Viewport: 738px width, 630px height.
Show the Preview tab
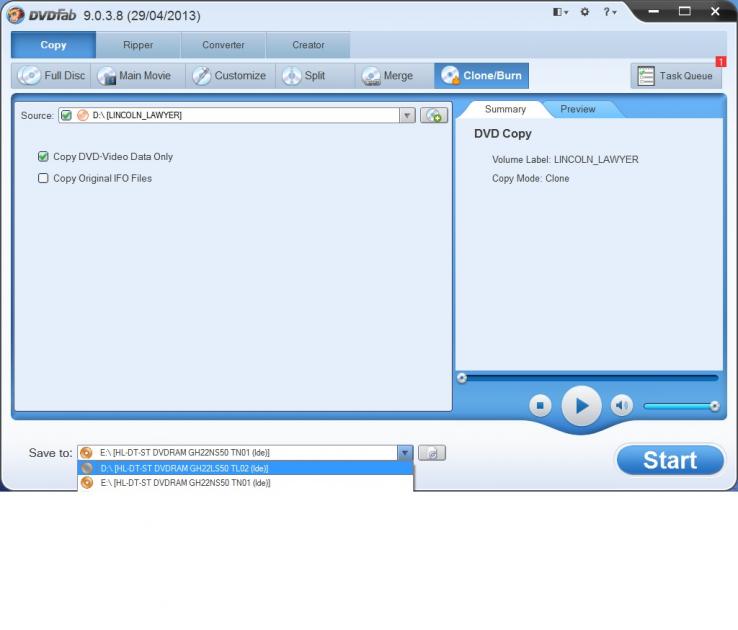pos(578,109)
